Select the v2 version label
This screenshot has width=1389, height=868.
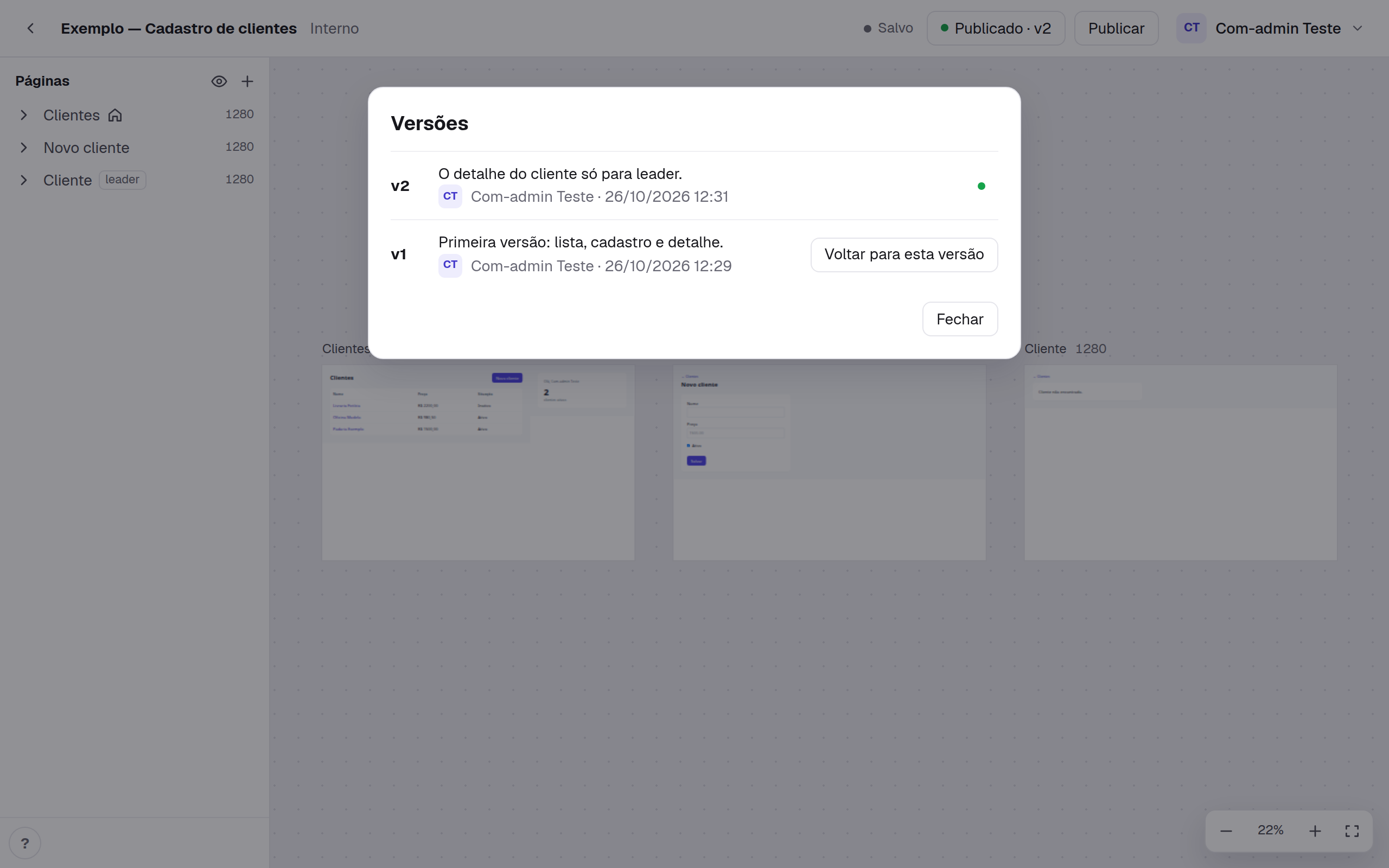point(400,186)
